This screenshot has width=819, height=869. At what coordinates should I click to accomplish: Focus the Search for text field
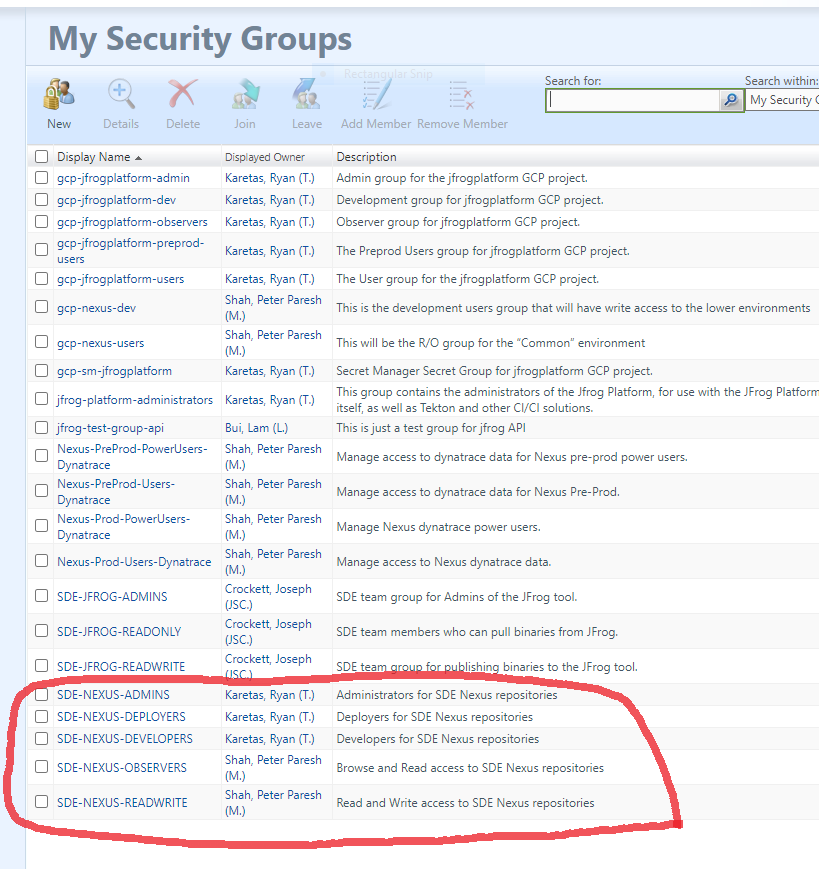pyautogui.click(x=633, y=100)
